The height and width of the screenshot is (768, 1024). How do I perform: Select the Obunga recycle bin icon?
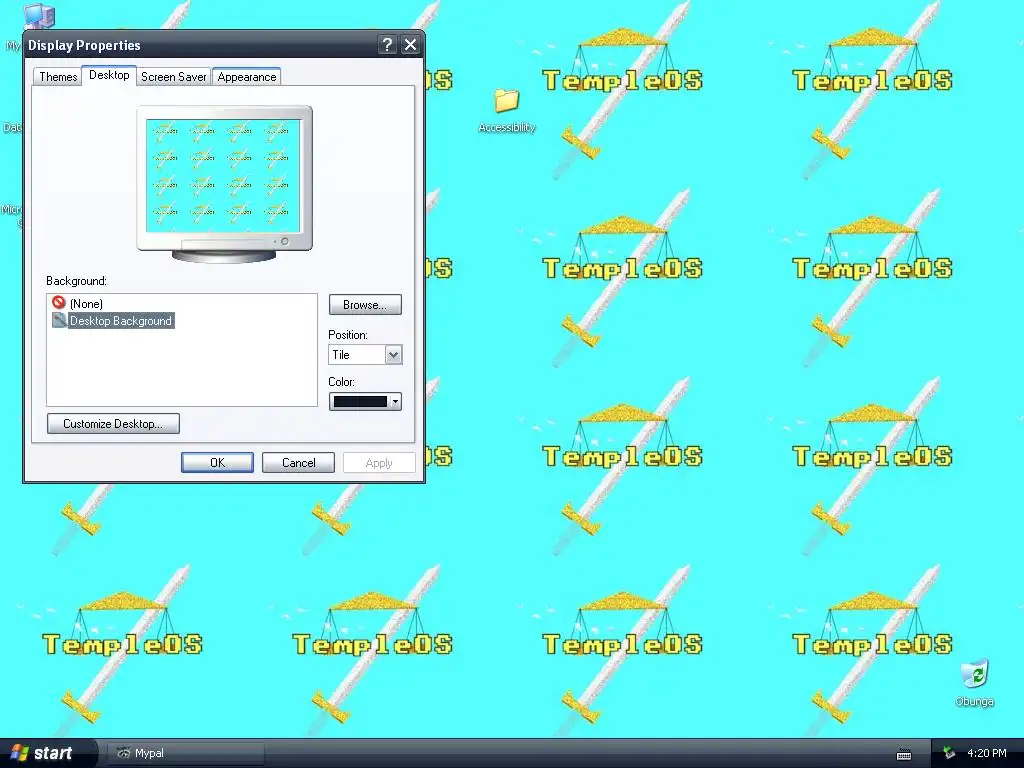(974, 675)
